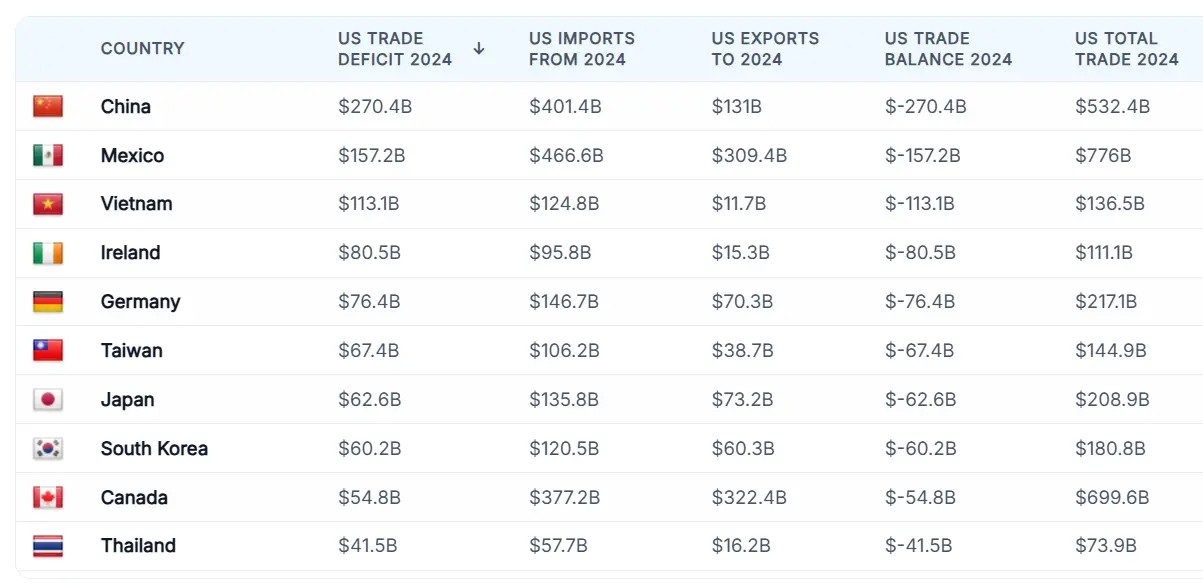
Task: Click the China flag icon
Action: [x=48, y=106]
